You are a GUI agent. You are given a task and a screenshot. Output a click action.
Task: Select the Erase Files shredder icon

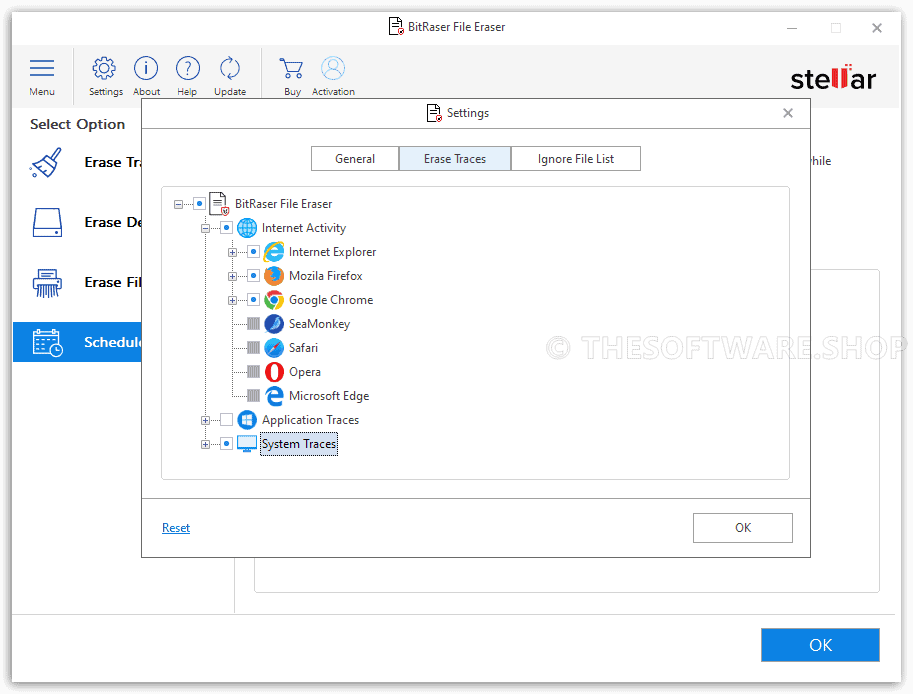(x=47, y=283)
